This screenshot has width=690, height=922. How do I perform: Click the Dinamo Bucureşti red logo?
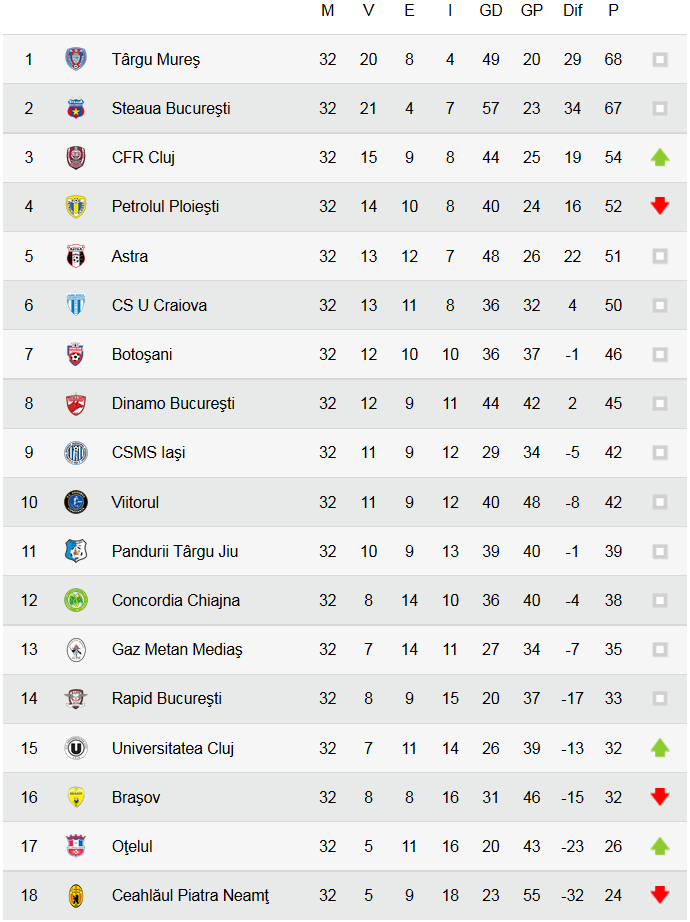click(x=76, y=403)
